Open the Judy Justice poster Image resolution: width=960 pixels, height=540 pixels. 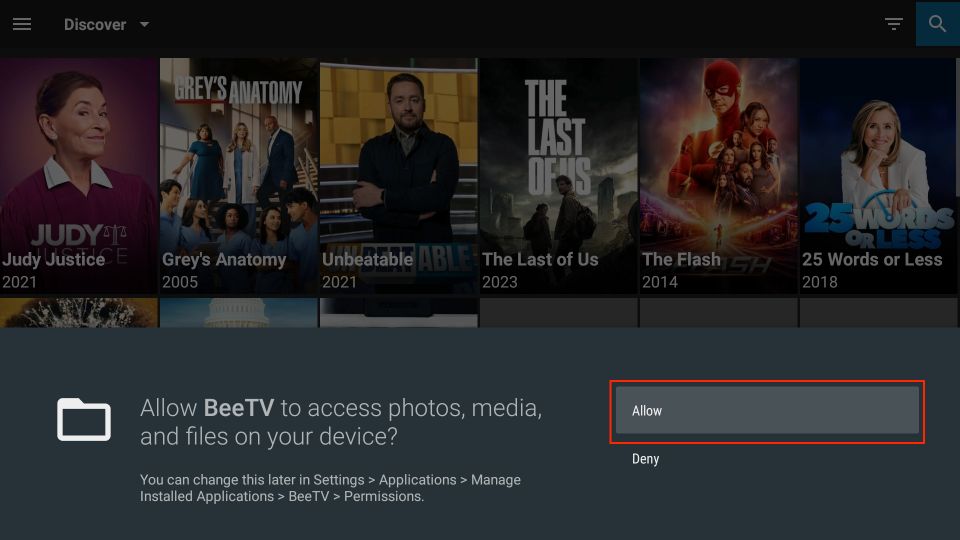(x=79, y=176)
